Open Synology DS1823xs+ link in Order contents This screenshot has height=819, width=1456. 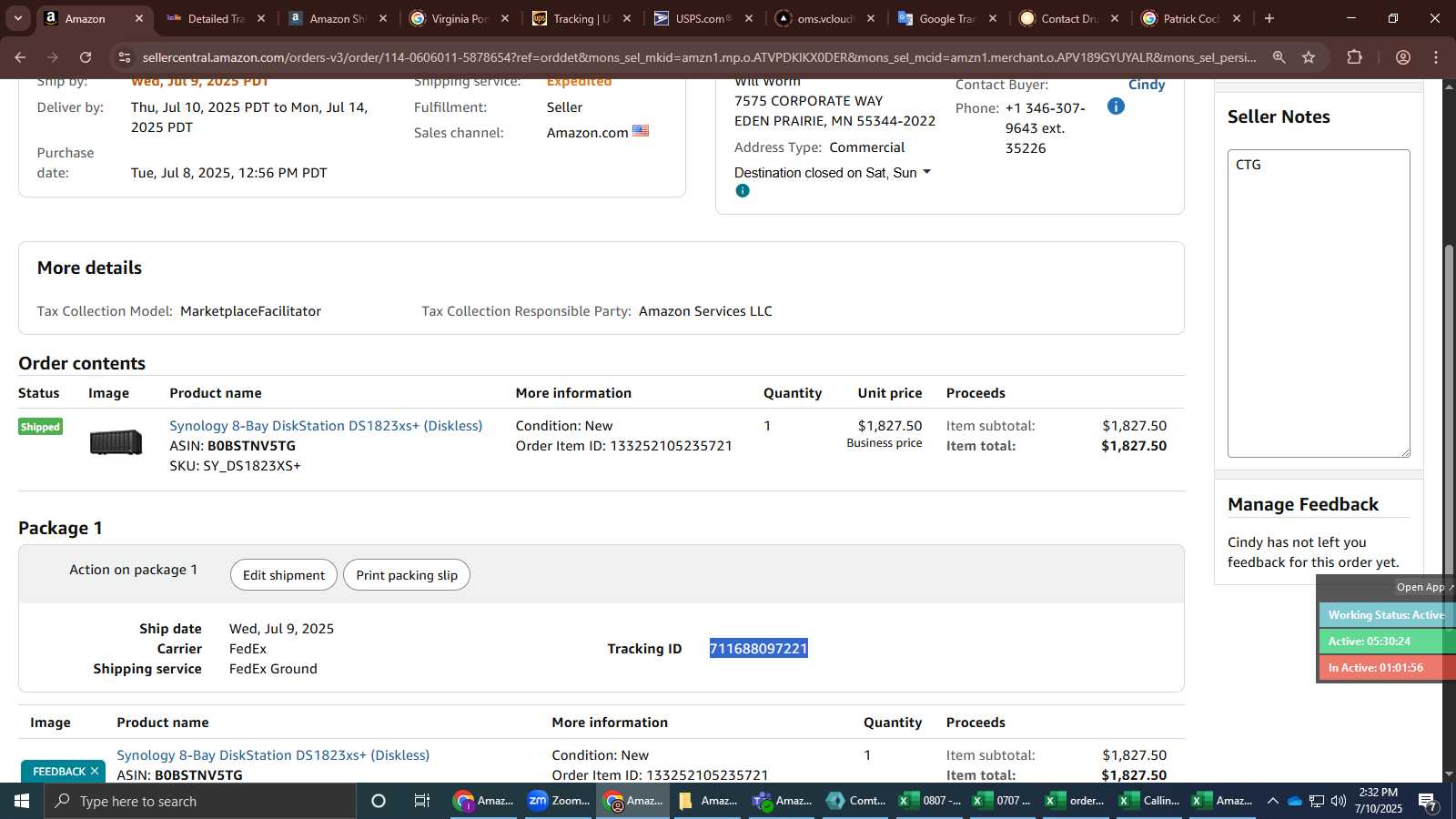point(326,426)
